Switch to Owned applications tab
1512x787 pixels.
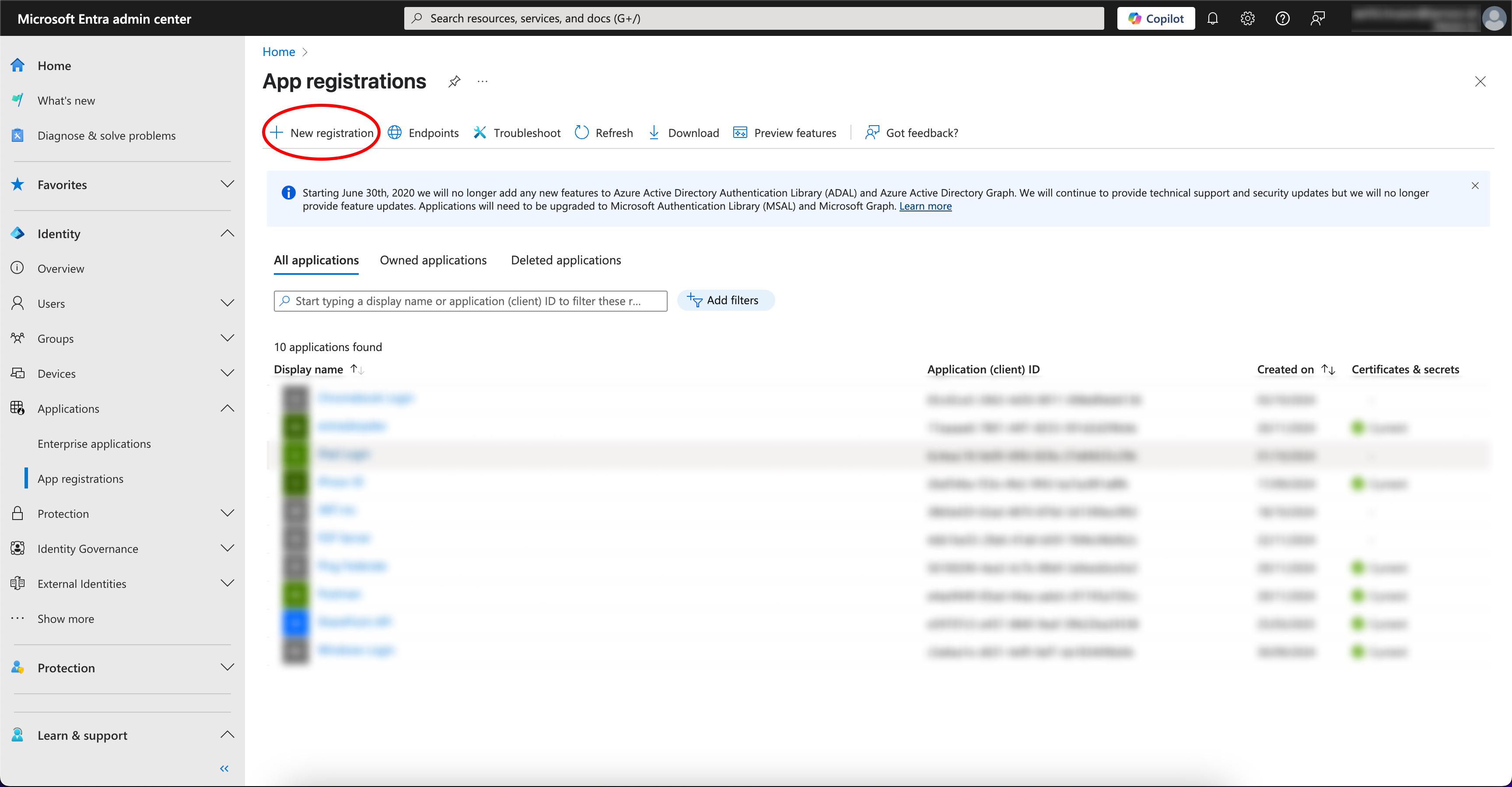[x=433, y=260]
